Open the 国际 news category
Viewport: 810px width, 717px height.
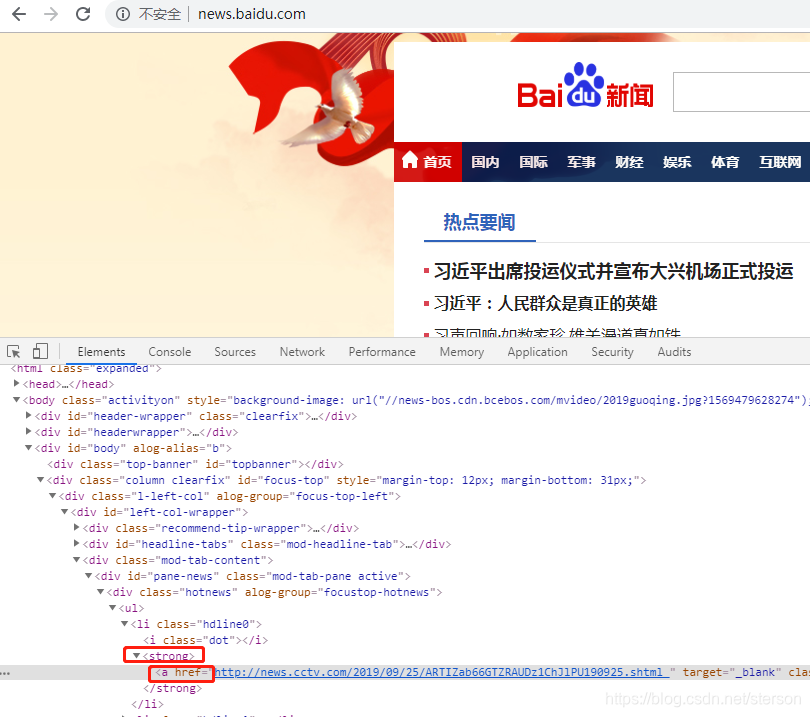coord(533,162)
